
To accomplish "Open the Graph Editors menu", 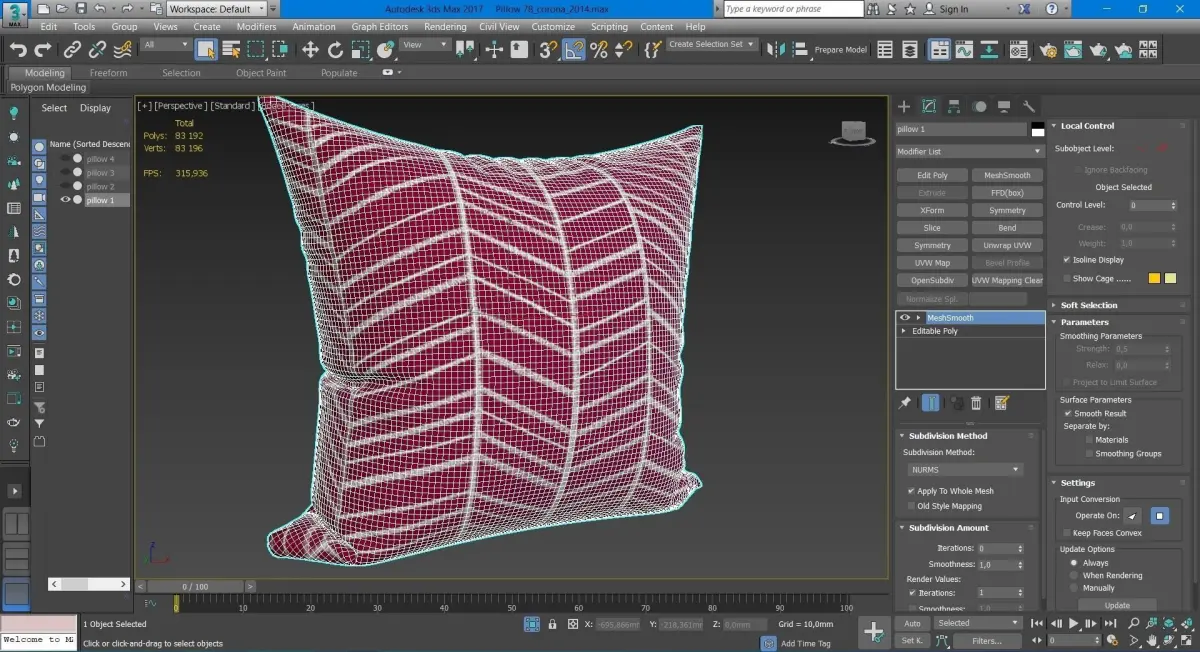I will click(380, 27).
